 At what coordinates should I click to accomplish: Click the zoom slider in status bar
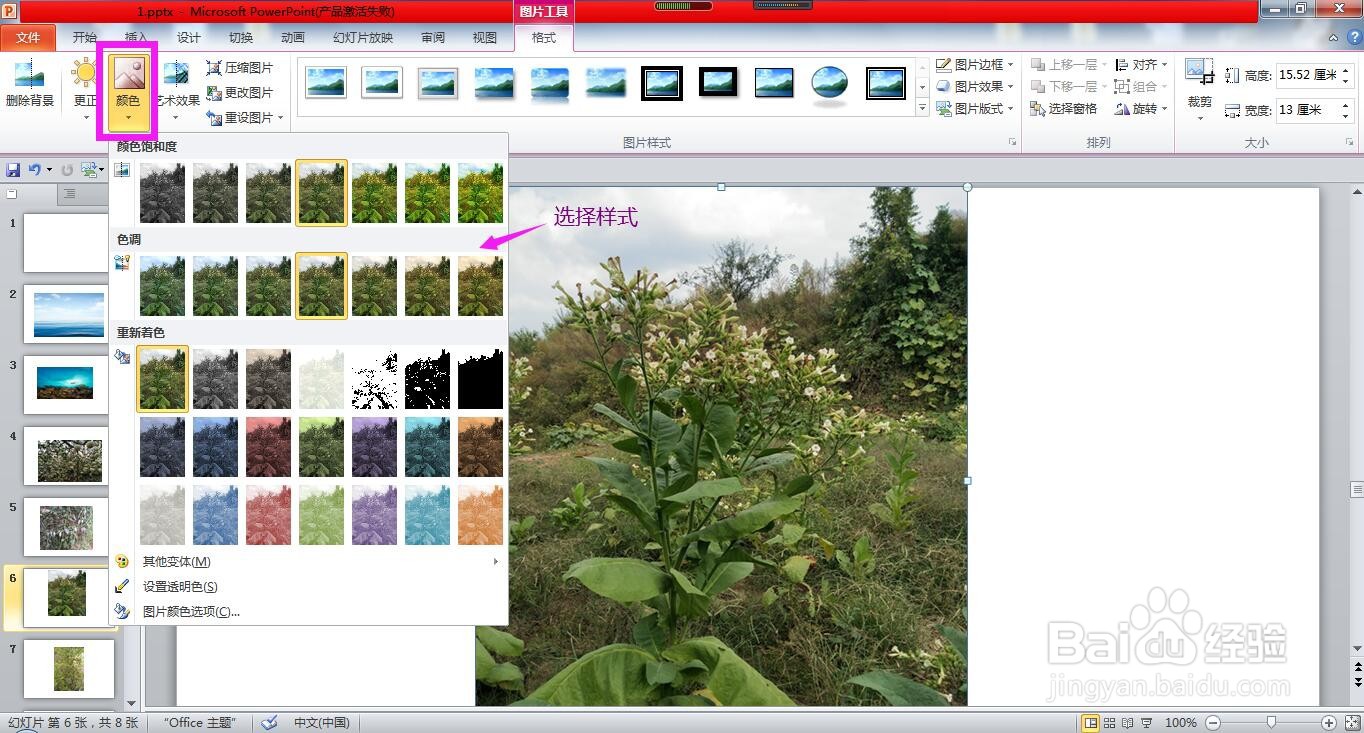[1271, 723]
